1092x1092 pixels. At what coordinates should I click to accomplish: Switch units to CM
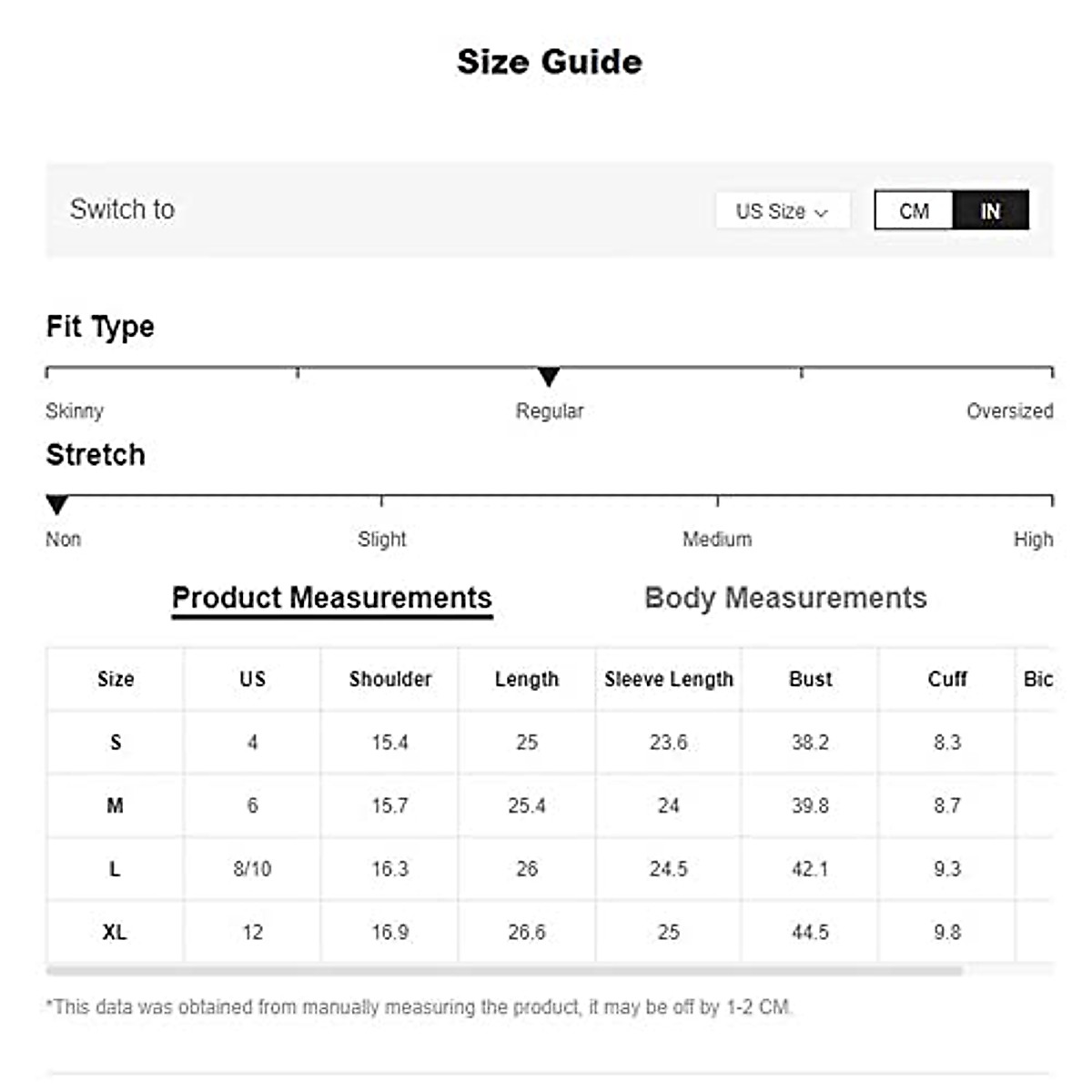pyautogui.click(x=914, y=211)
